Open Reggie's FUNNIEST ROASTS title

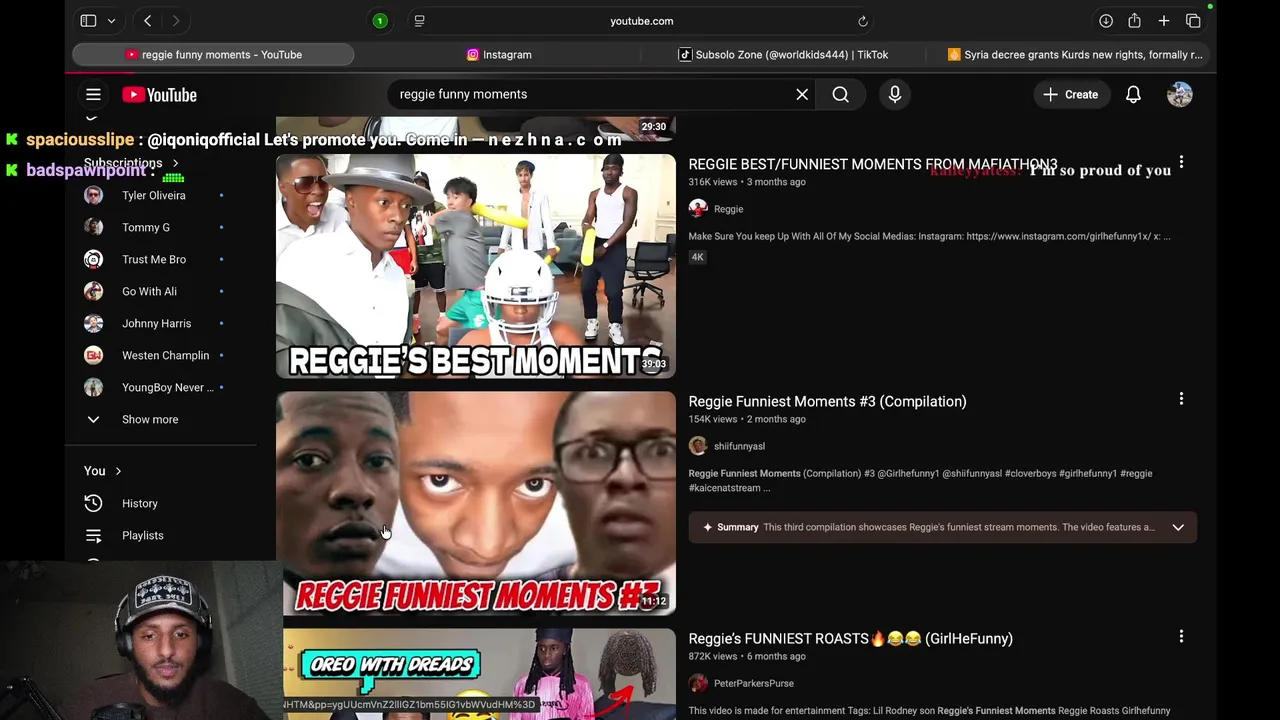[x=850, y=638]
